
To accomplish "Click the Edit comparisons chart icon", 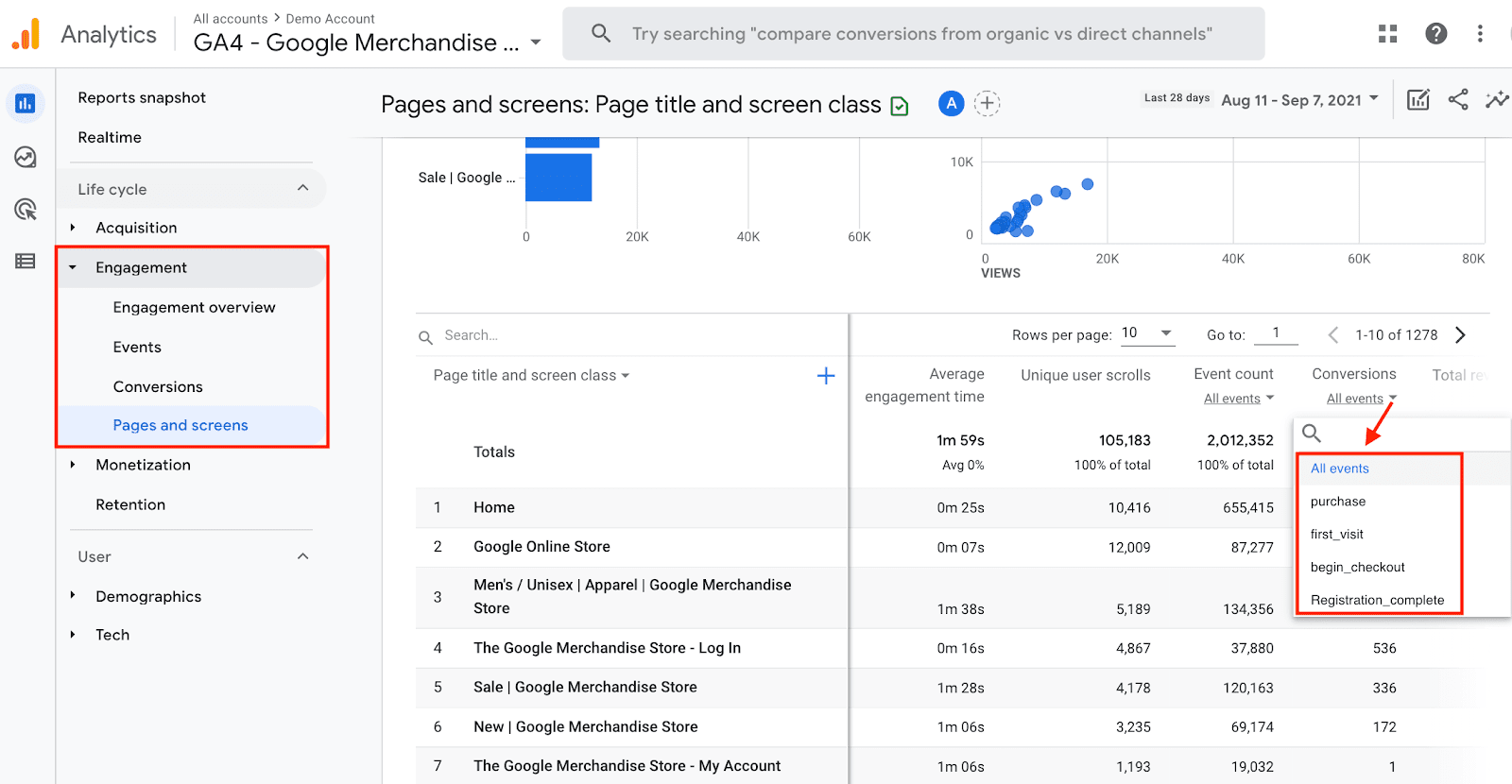I will point(1417,99).
